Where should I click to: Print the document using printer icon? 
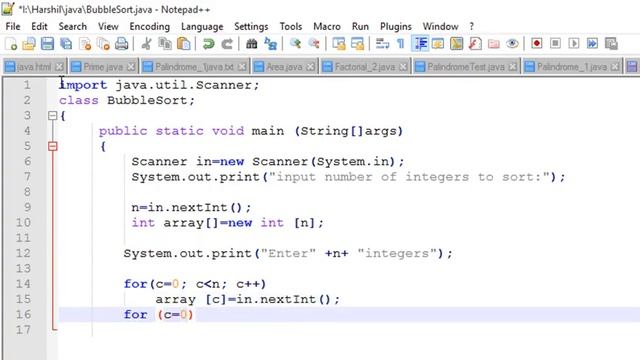click(x=122, y=44)
